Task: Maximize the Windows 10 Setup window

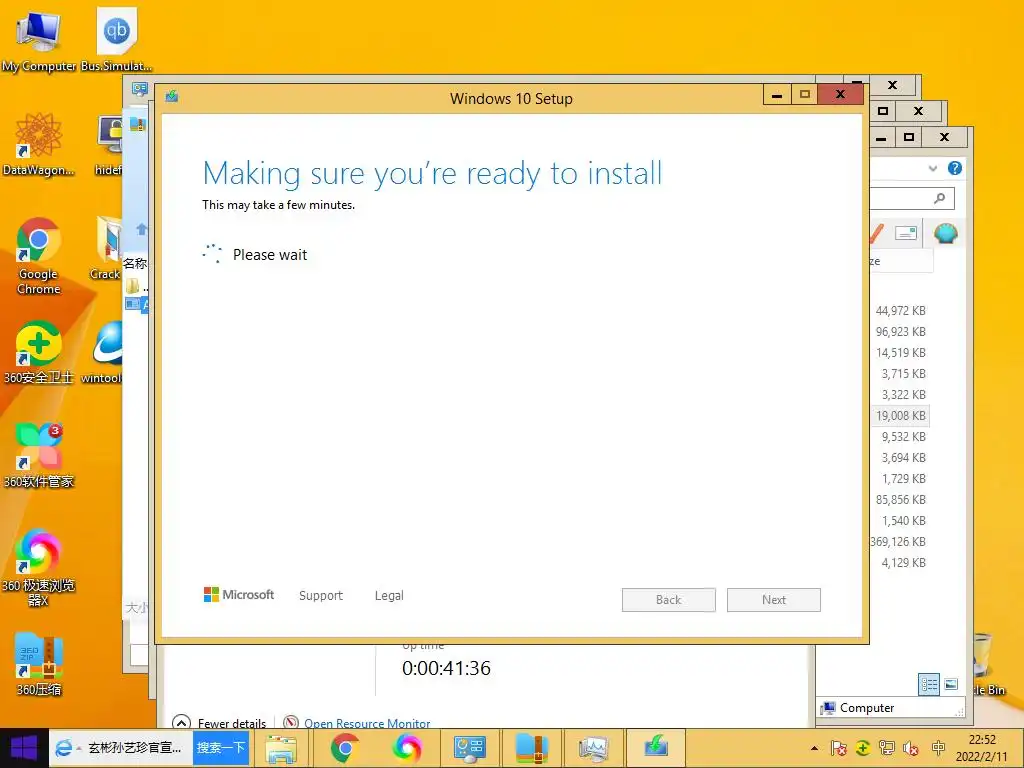Action: (x=805, y=95)
